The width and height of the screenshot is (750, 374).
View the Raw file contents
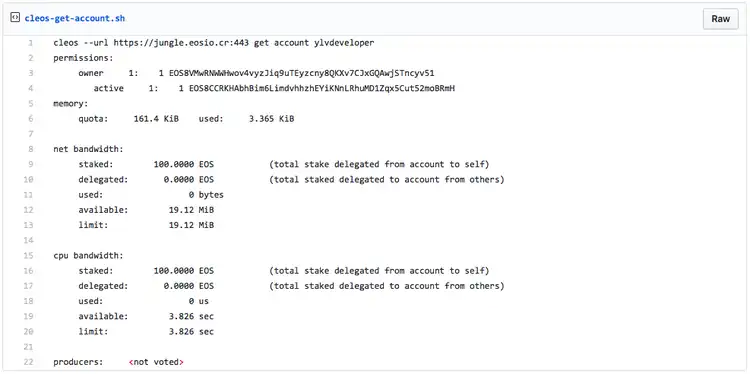[x=720, y=19]
